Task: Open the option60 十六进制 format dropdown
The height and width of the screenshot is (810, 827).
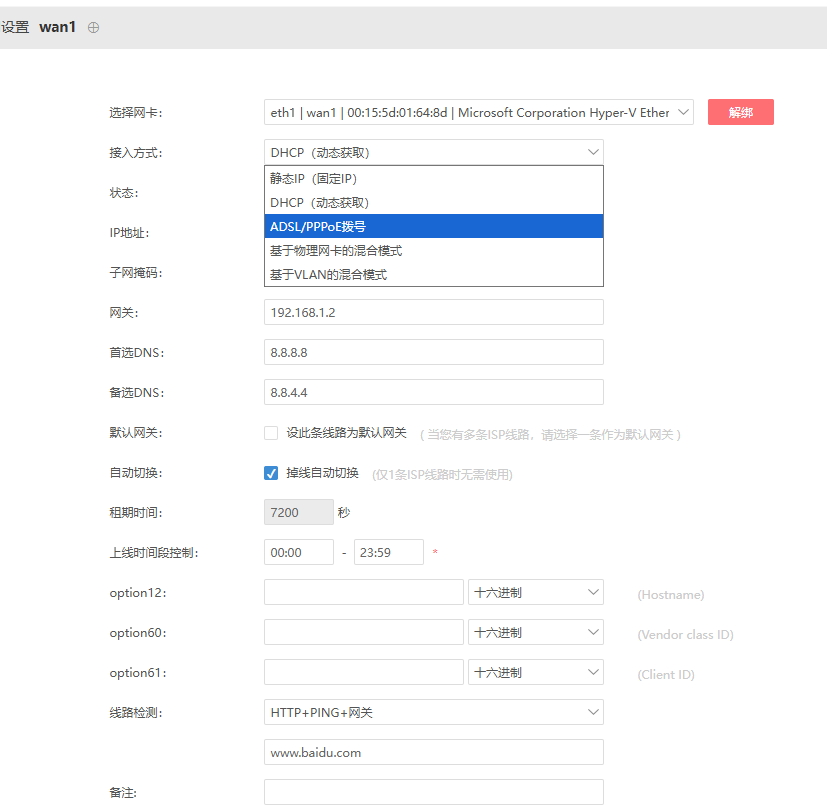Action: click(536, 632)
